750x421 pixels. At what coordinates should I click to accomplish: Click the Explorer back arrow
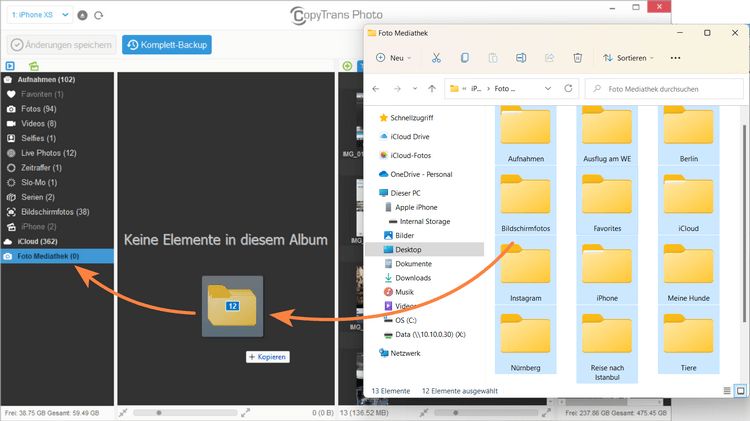[376, 89]
